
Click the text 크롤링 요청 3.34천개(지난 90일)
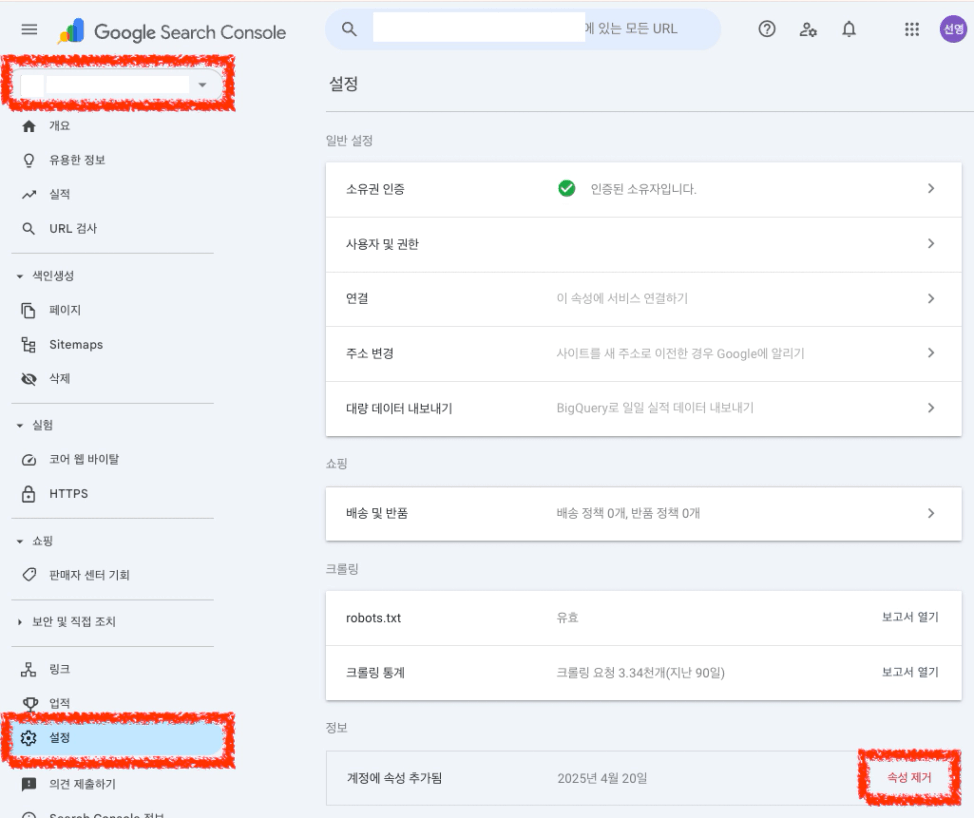pos(640,673)
